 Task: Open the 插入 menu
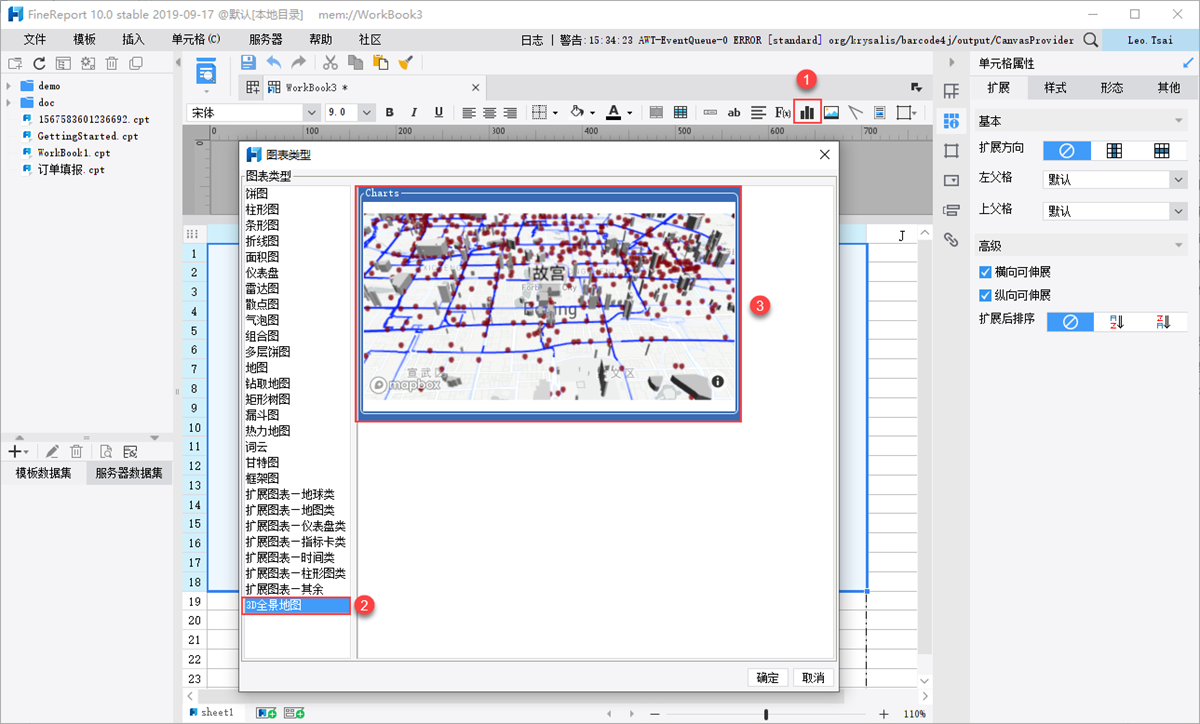point(133,39)
